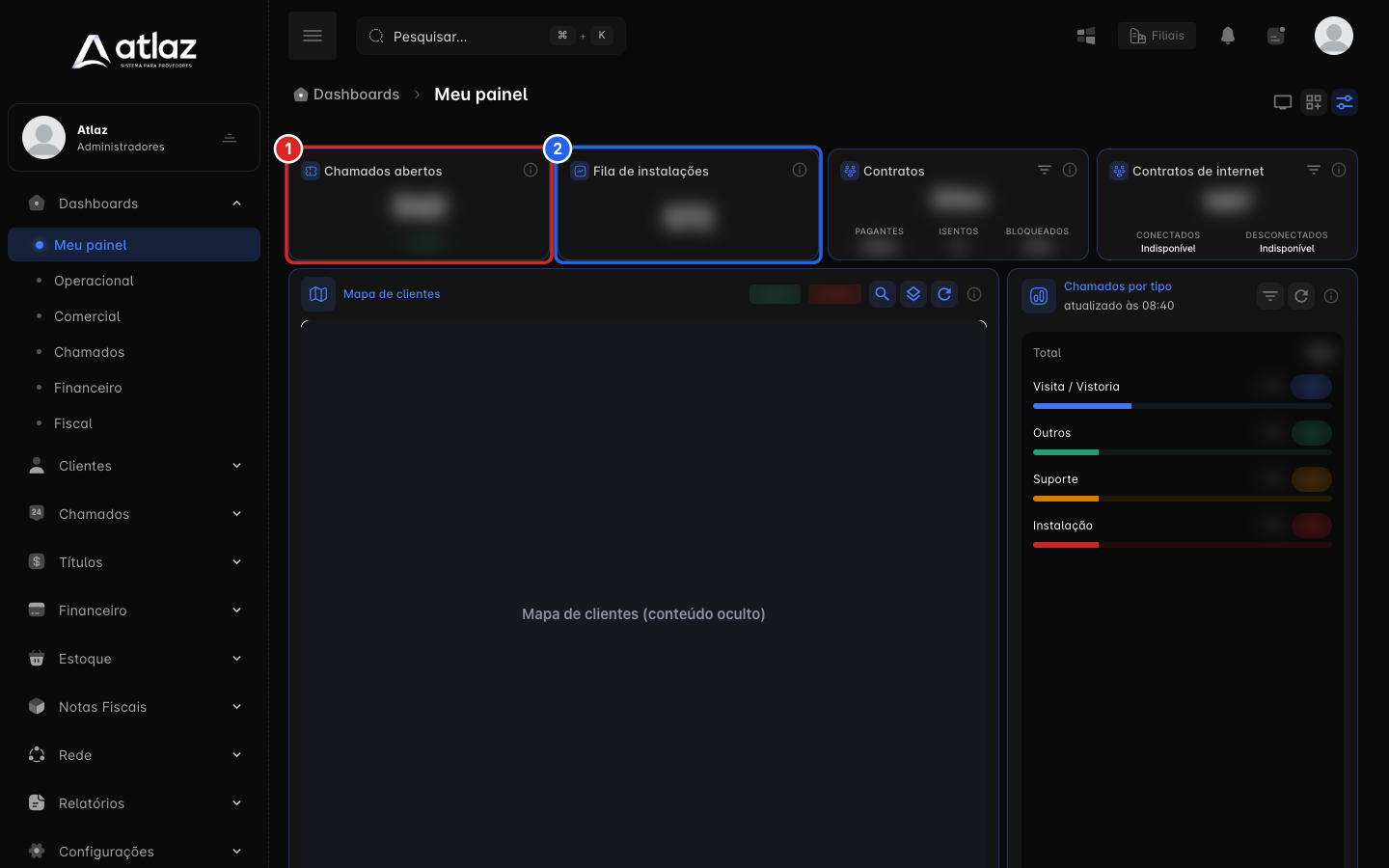Open the Filiais button
Viewport: 1389px width, 868px height.
coord(1157,36)
